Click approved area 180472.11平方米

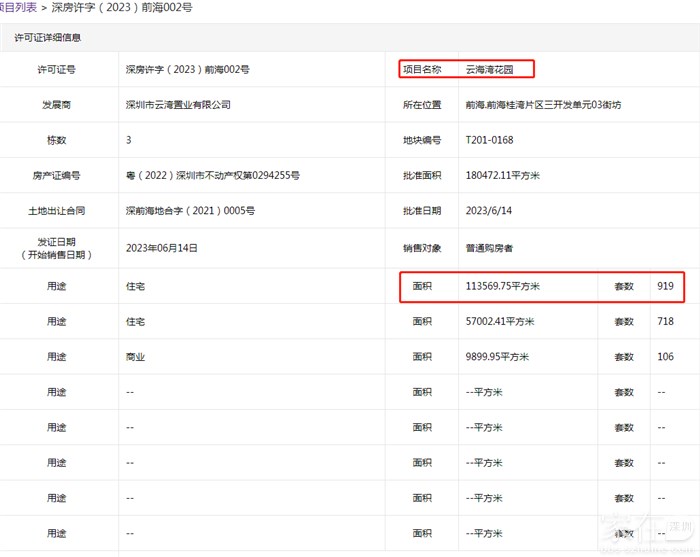503,176
